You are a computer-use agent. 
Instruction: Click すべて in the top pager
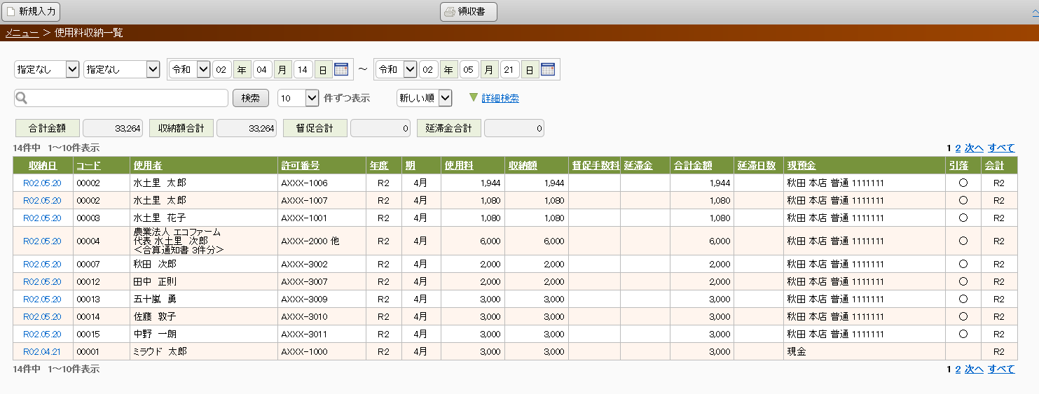click(1001, 148)
